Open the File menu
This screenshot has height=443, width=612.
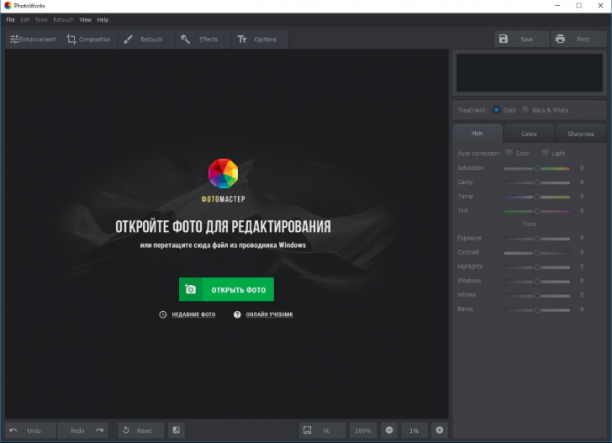click(11, 20)
